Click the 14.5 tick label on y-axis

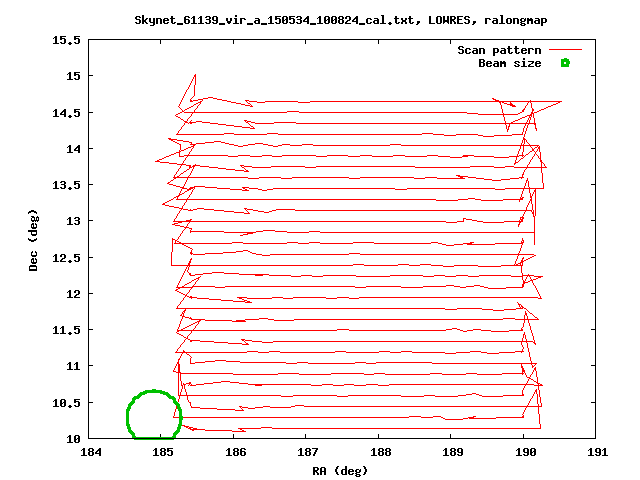pos(66,112)
